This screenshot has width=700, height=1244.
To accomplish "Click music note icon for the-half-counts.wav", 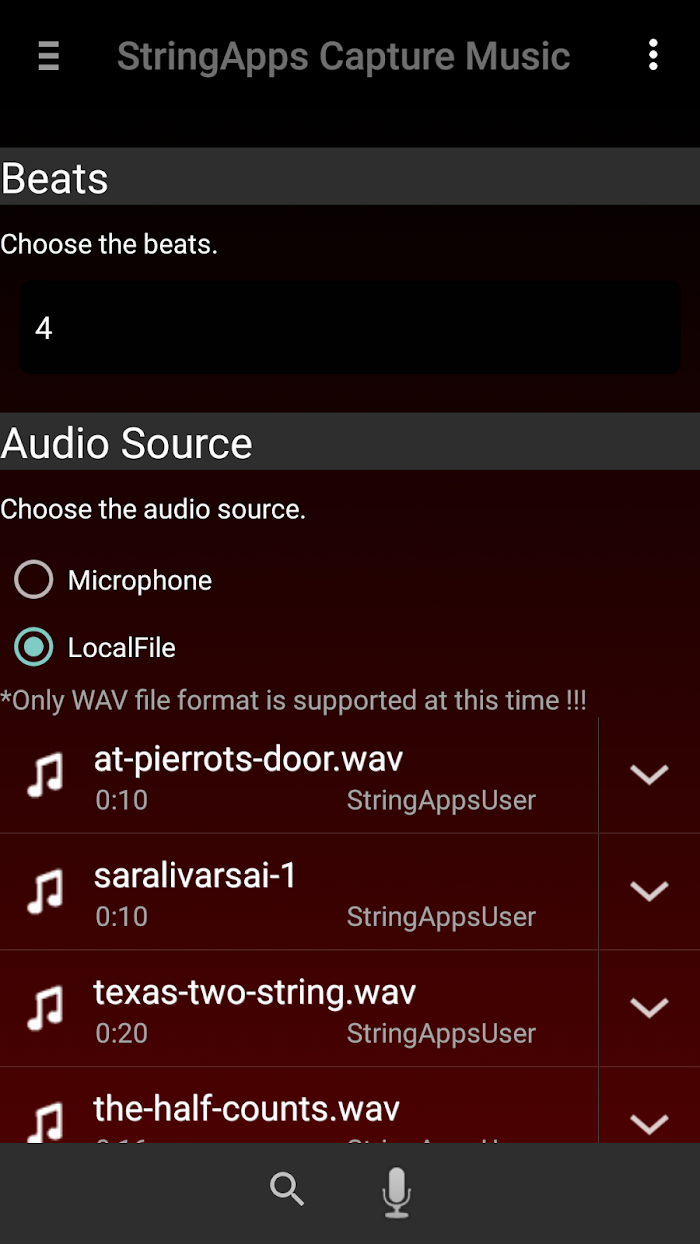I will coord(45,1122).
